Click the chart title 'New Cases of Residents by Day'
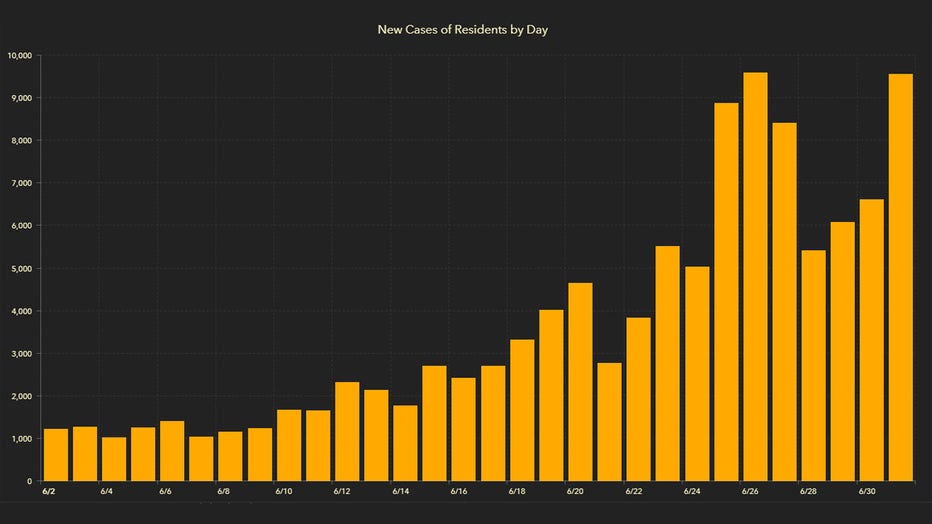Viewport: 932px width, 524px height. (x=462, y=30)
